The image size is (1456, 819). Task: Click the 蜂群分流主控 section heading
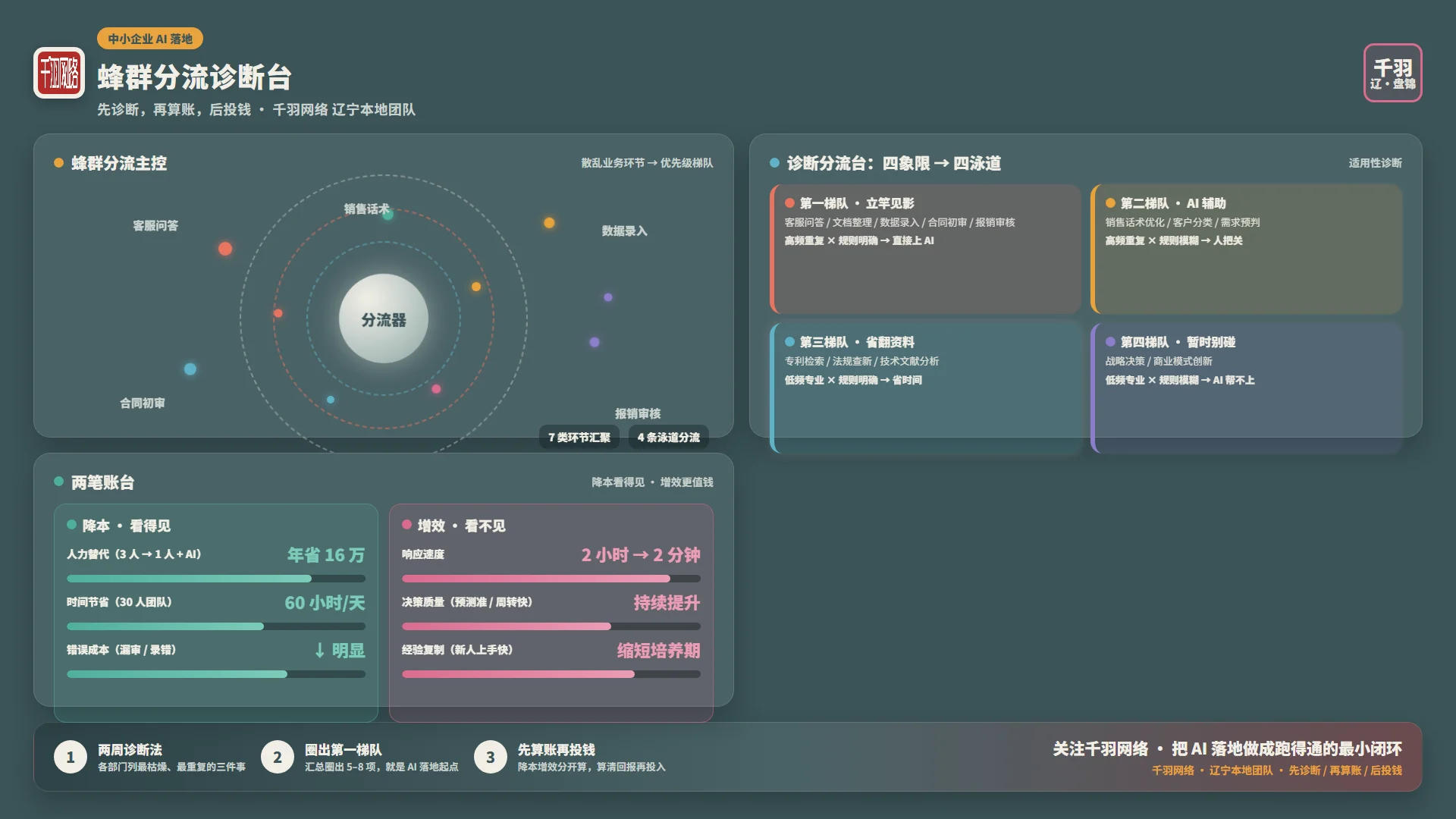118,163
